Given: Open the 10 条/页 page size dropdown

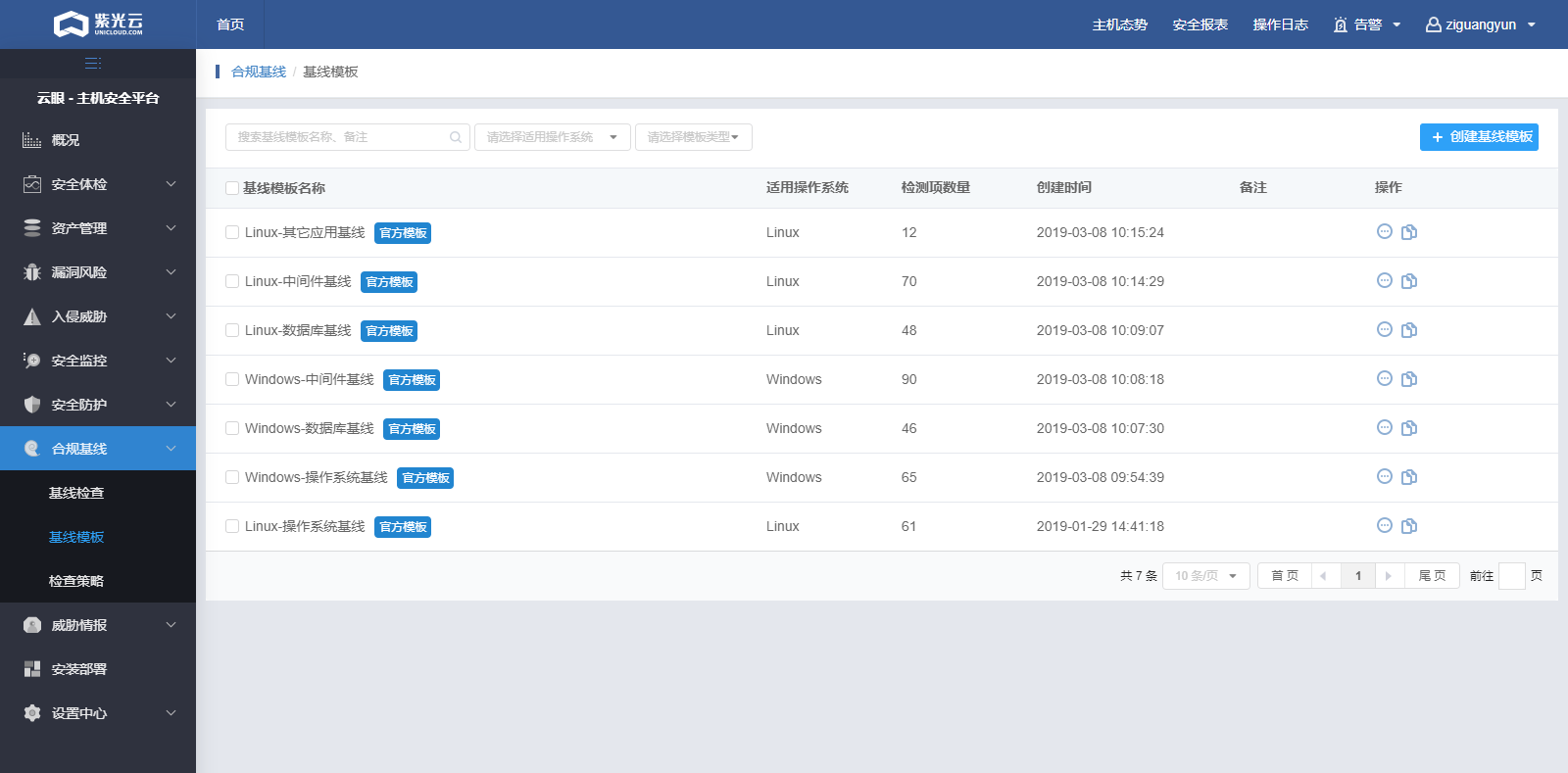Looking at the screenshot, I should (x=1206, y=576).
